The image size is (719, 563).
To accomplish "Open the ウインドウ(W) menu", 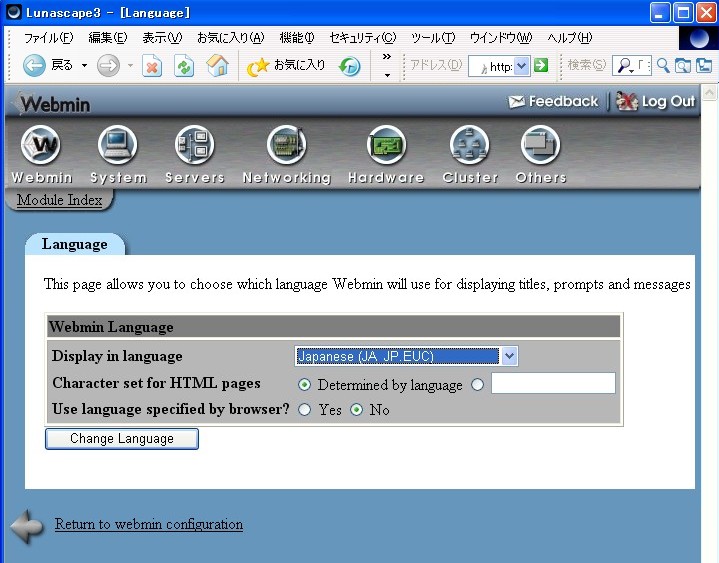I will tap(501, 38).
